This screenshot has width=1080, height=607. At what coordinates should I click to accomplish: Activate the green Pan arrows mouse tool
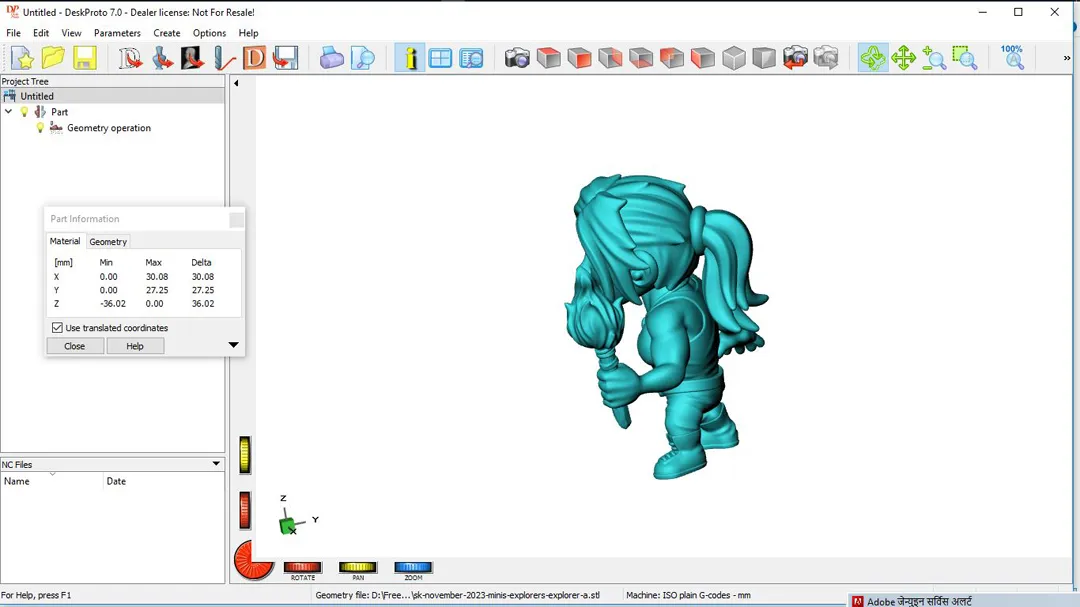click(x=903, y=58)
